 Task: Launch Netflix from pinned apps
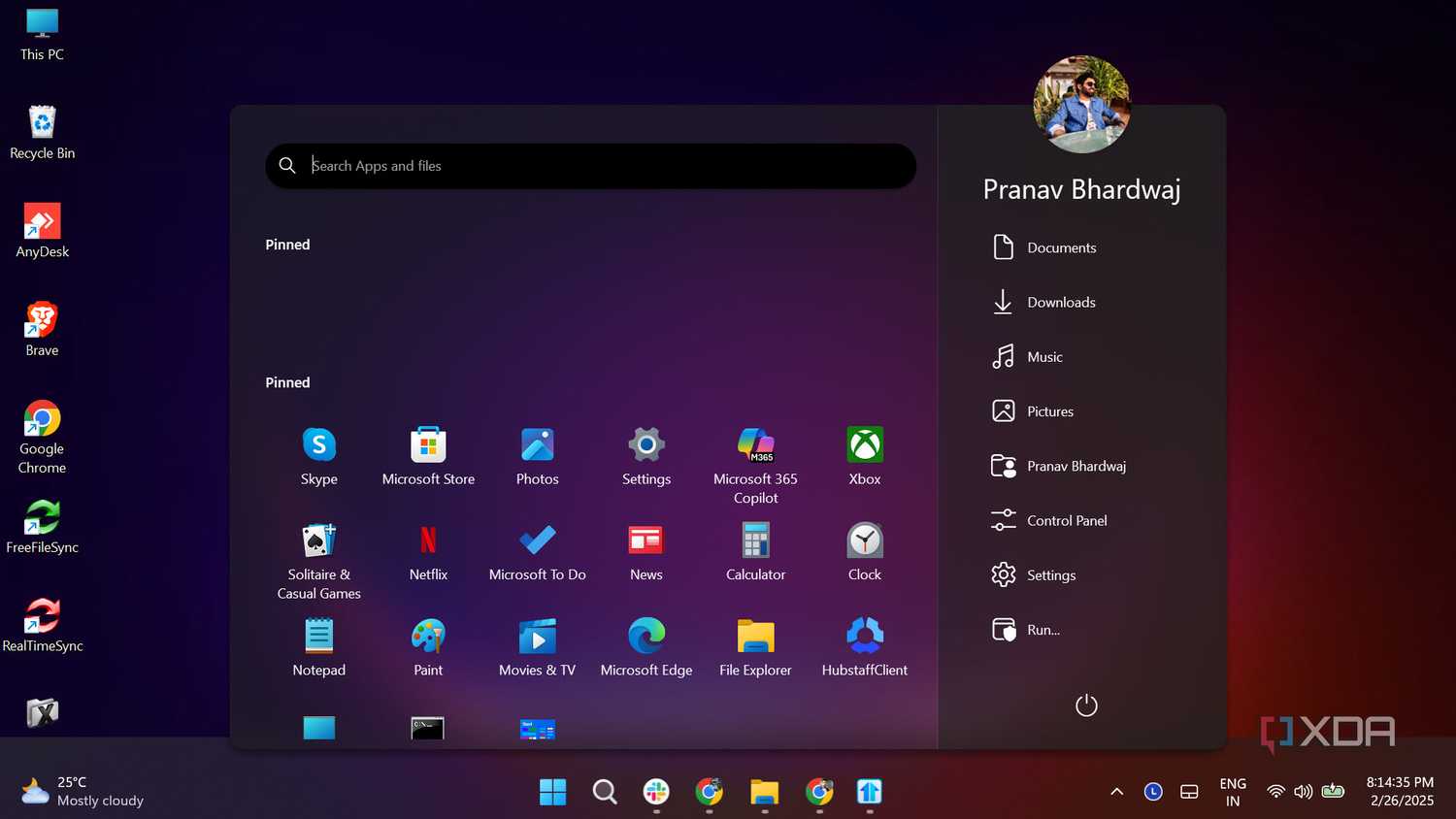click(x=428, y=552)
